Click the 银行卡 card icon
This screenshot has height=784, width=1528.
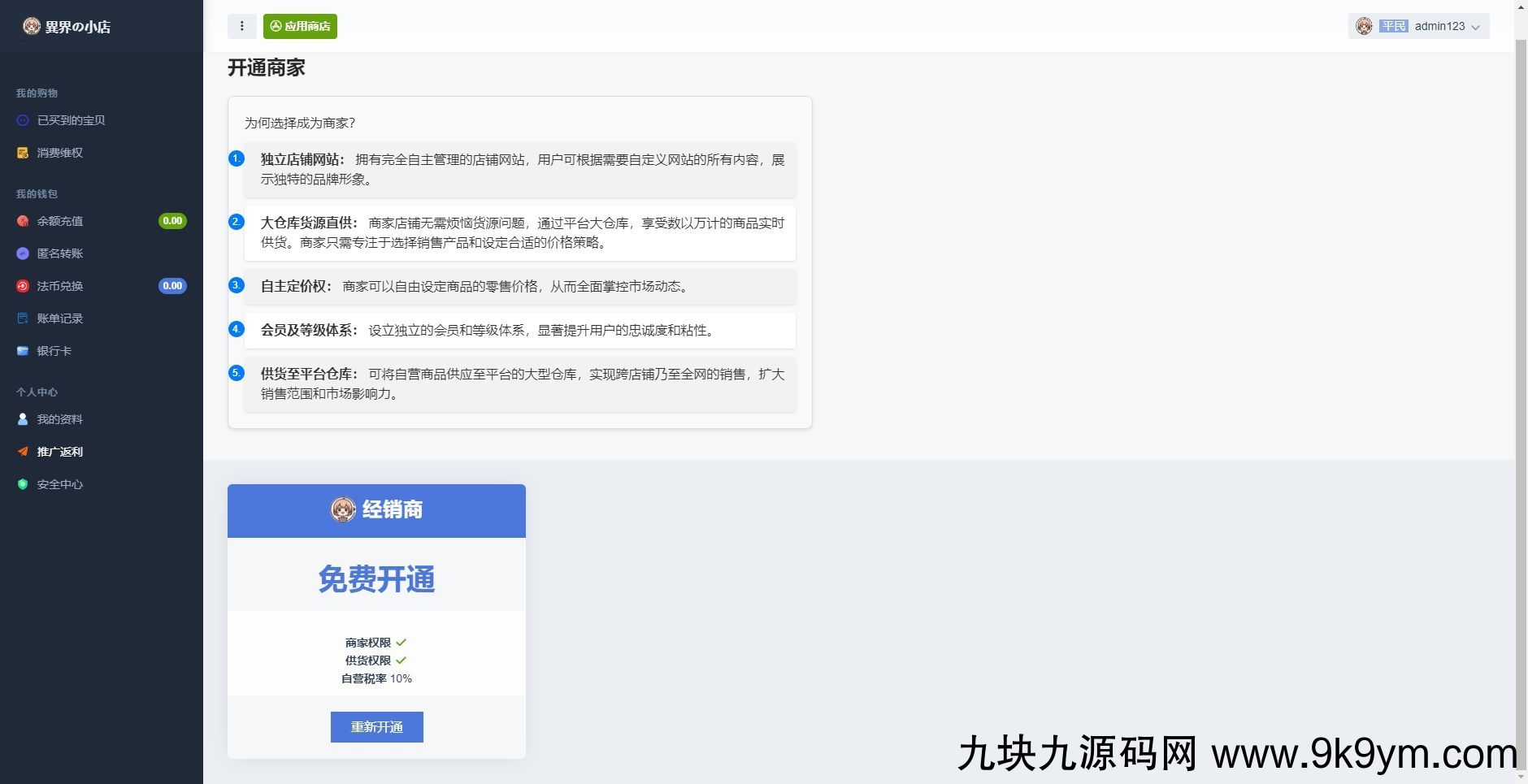(23, 351)
